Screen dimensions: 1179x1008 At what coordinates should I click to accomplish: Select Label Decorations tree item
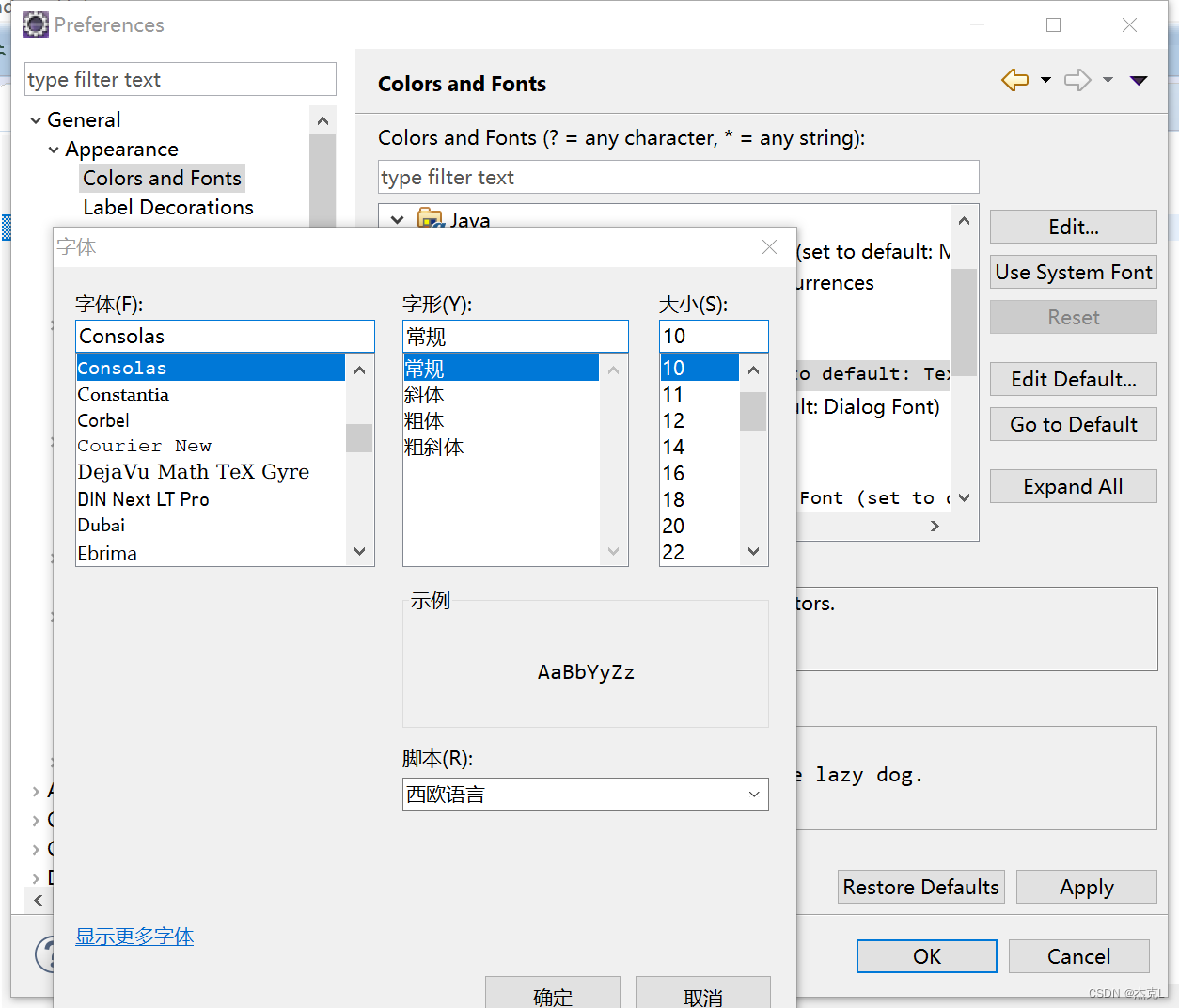[x=168, y=208]
